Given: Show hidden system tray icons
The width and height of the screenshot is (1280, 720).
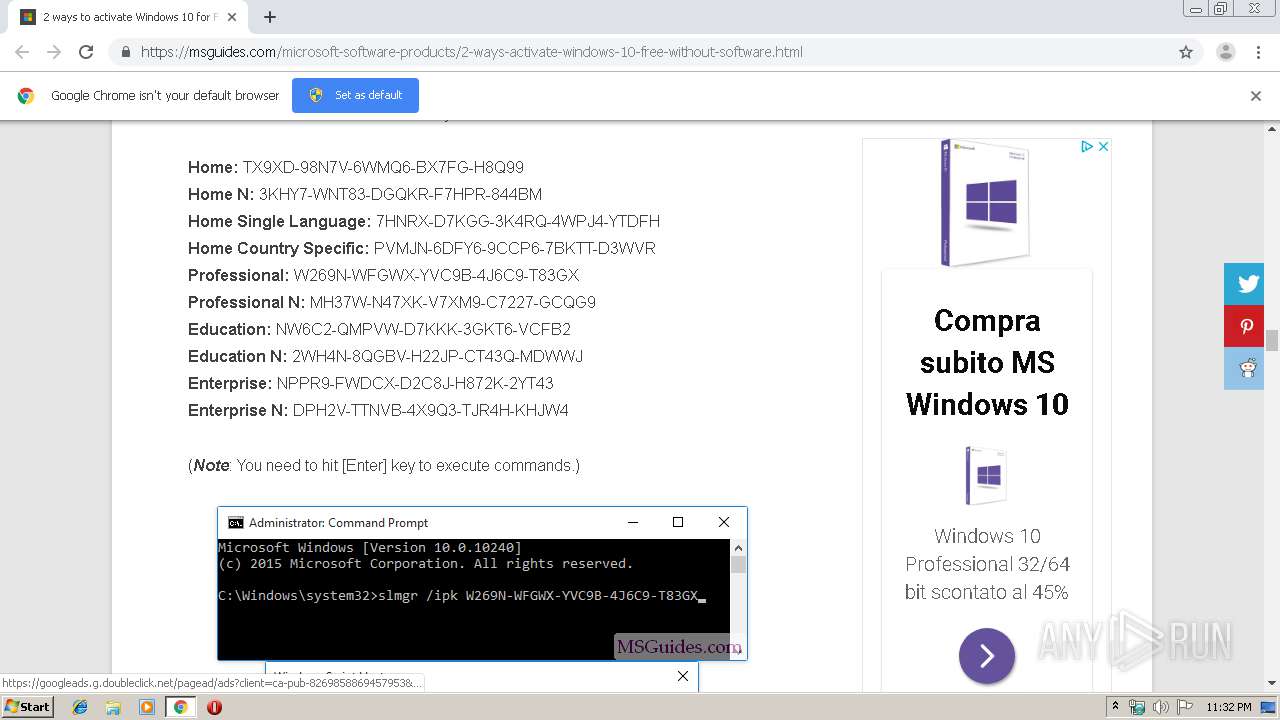Looking at the screenshot, I should (x=1116, y=707).
